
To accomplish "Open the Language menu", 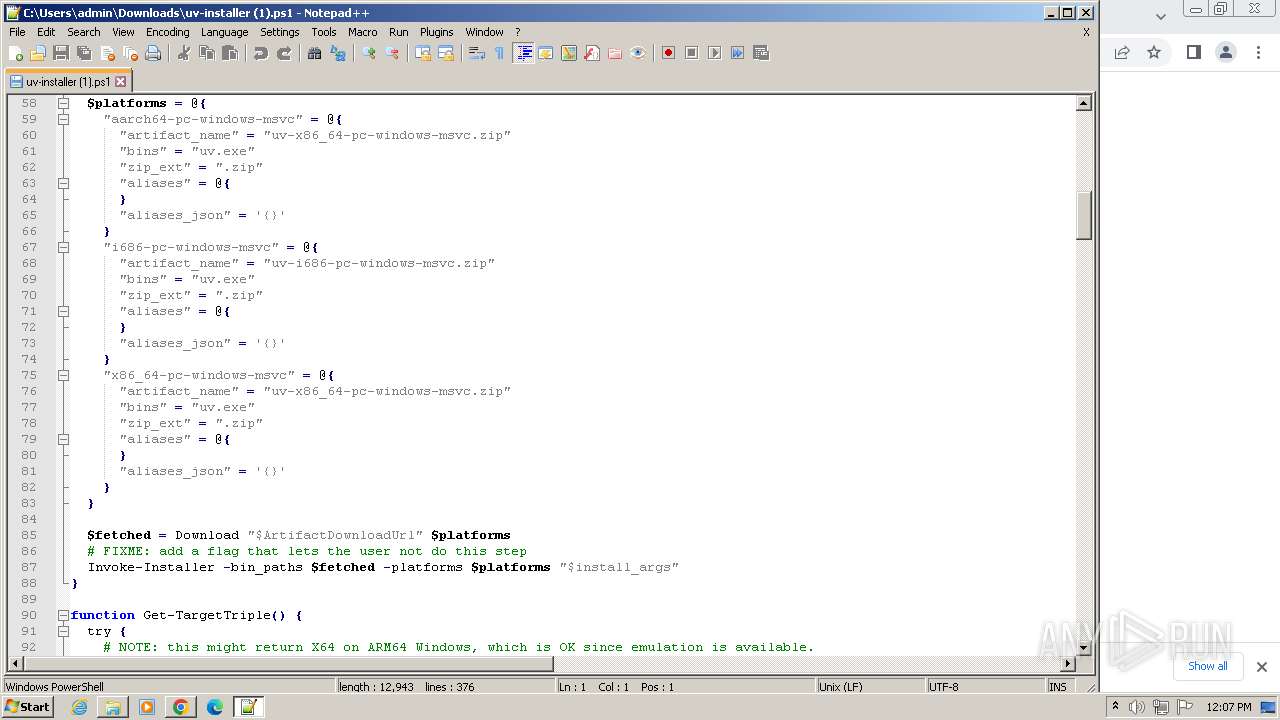I will [x=224, y=32].
